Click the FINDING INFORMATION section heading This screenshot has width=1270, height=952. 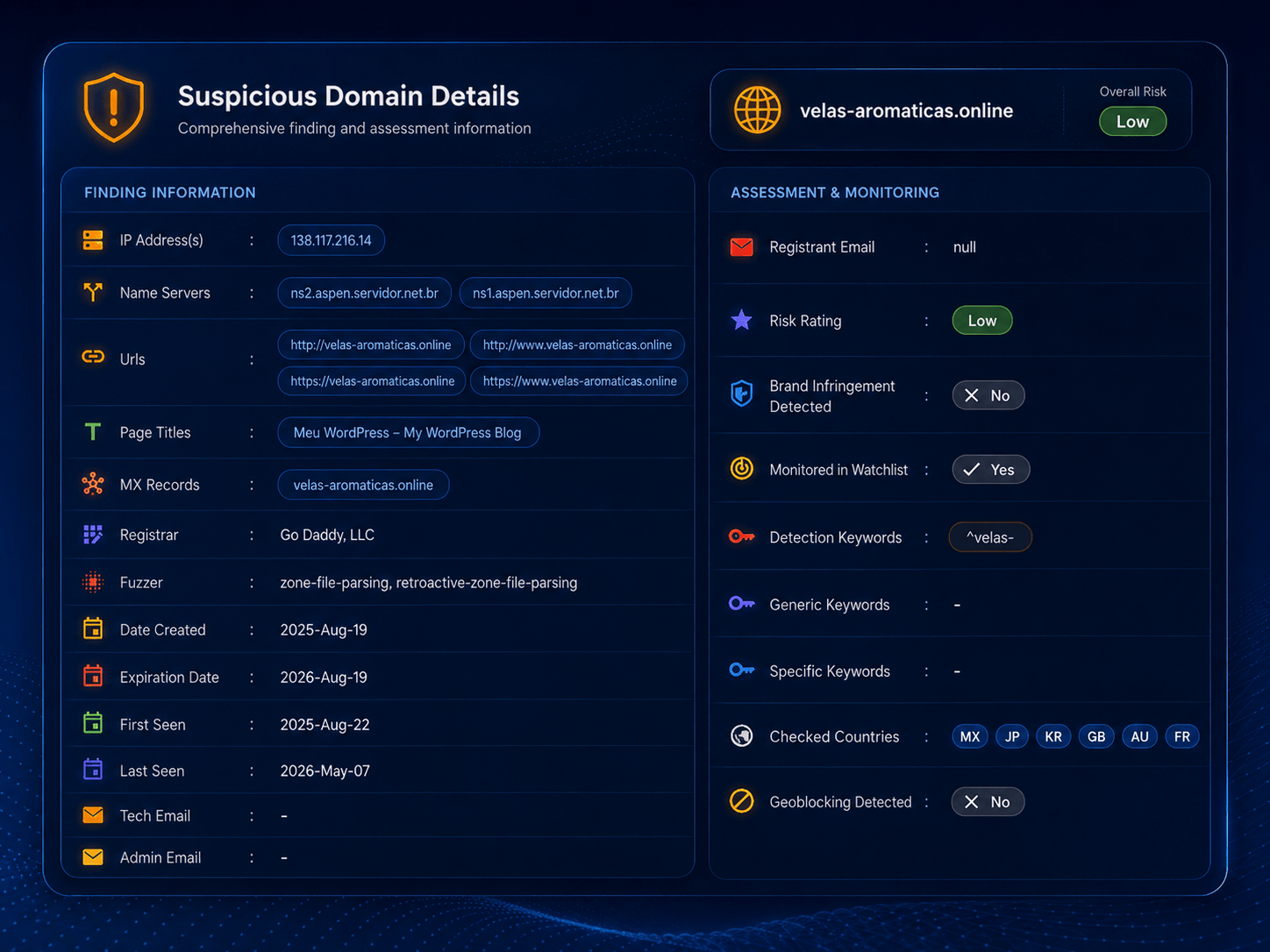pyautogui.click(x=170, y=192)
